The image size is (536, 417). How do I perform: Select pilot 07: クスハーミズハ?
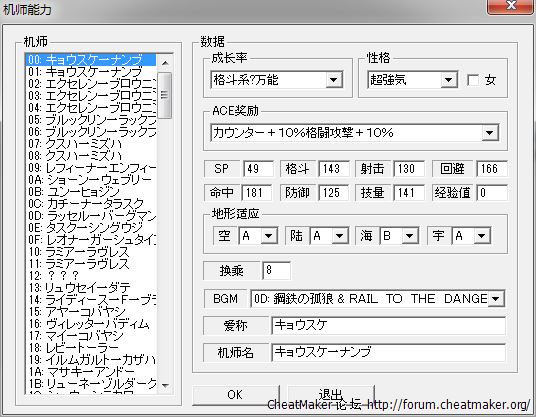(92, 144)
